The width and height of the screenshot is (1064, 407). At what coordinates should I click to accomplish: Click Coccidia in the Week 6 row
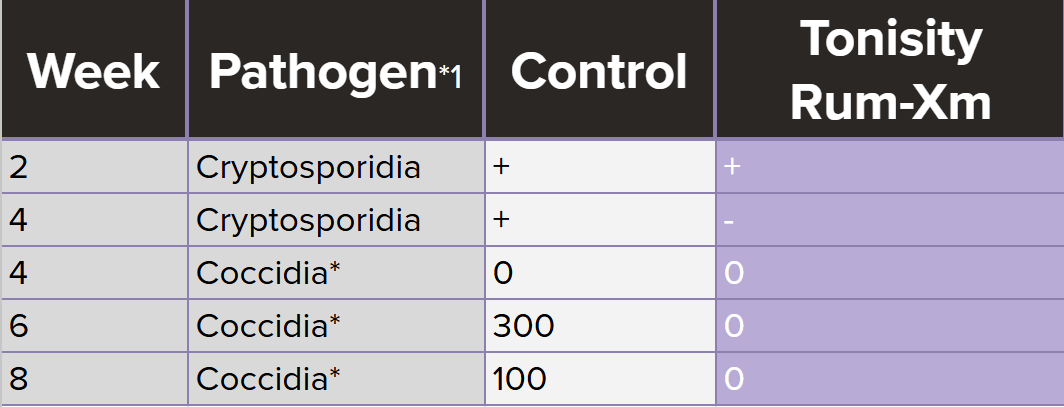pos(269,326)
